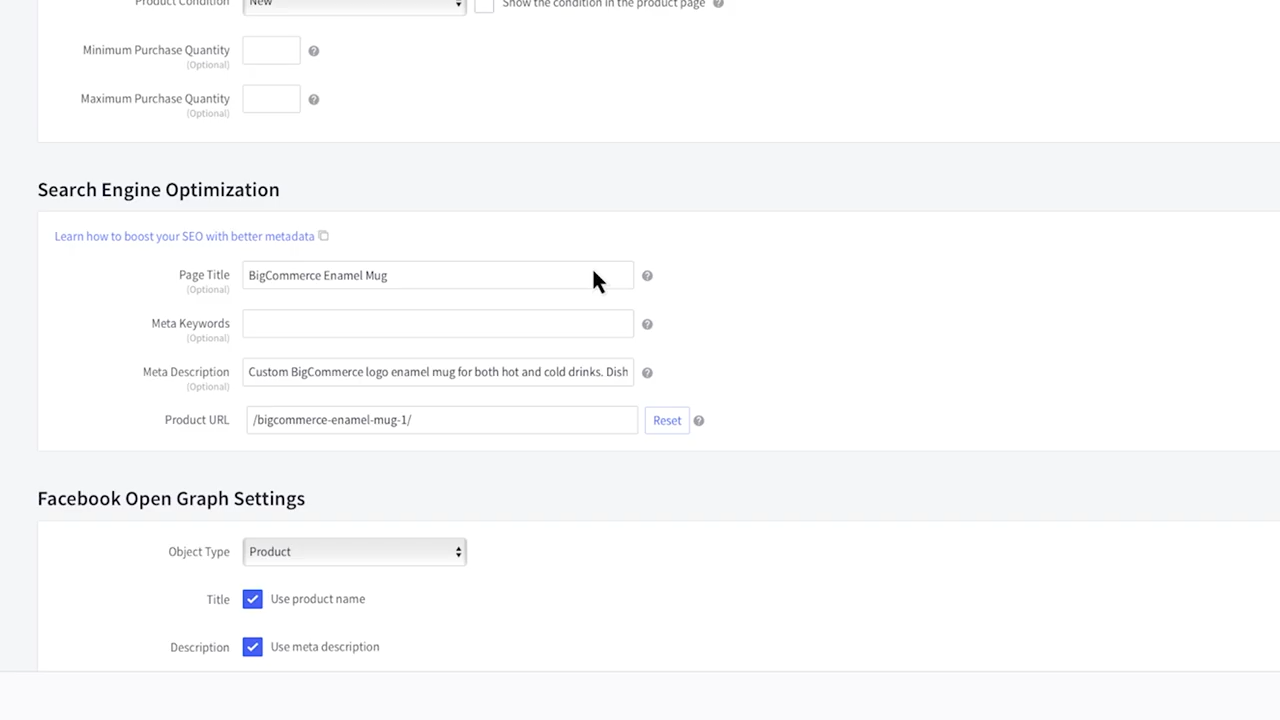Enable showing the condition on the product page
The image size is (1280, 720).
point(484,5)
